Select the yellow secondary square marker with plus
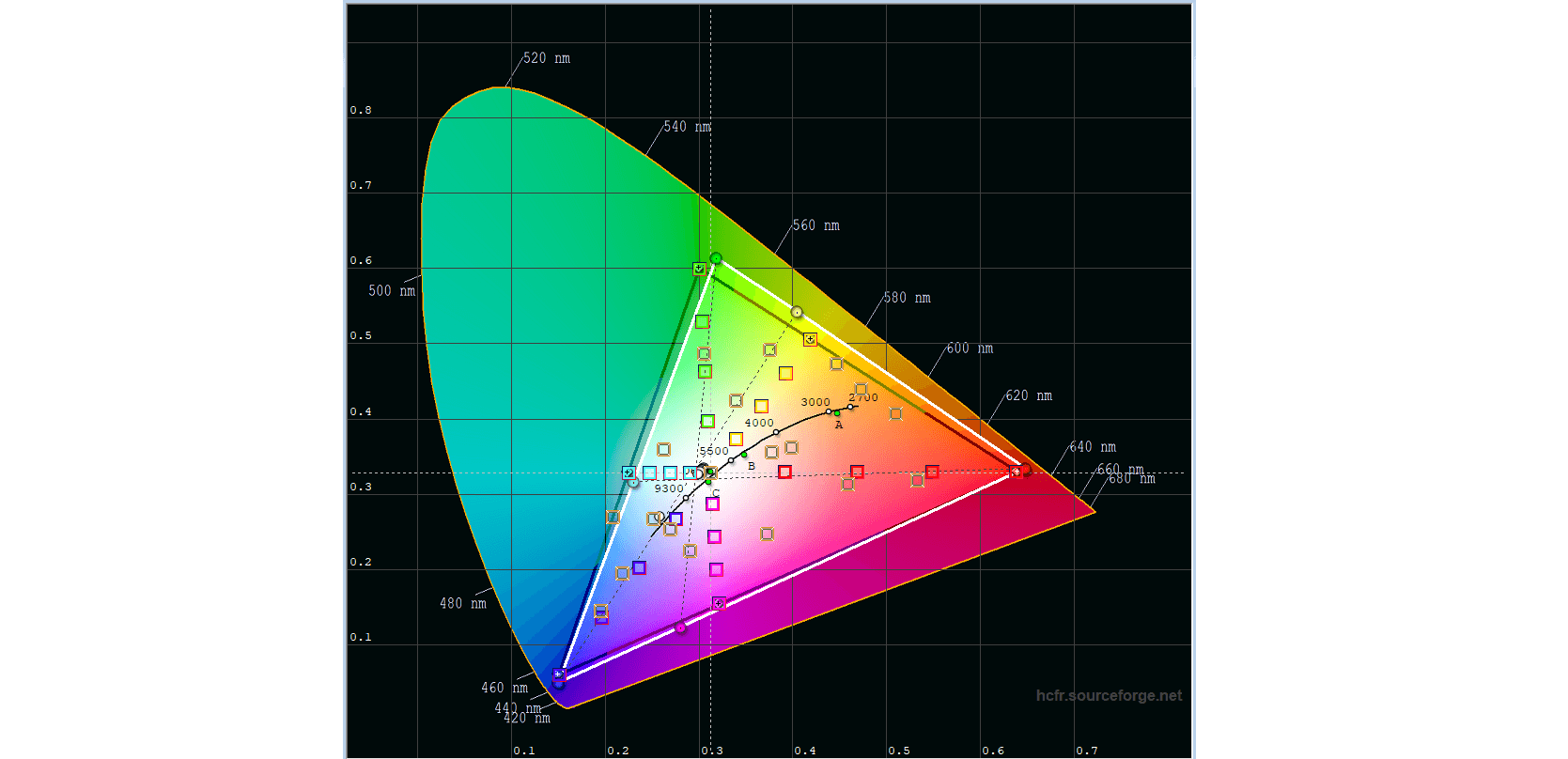This screenshot has height=759, width=1568. pyautogui.click(x=810, y=339)
